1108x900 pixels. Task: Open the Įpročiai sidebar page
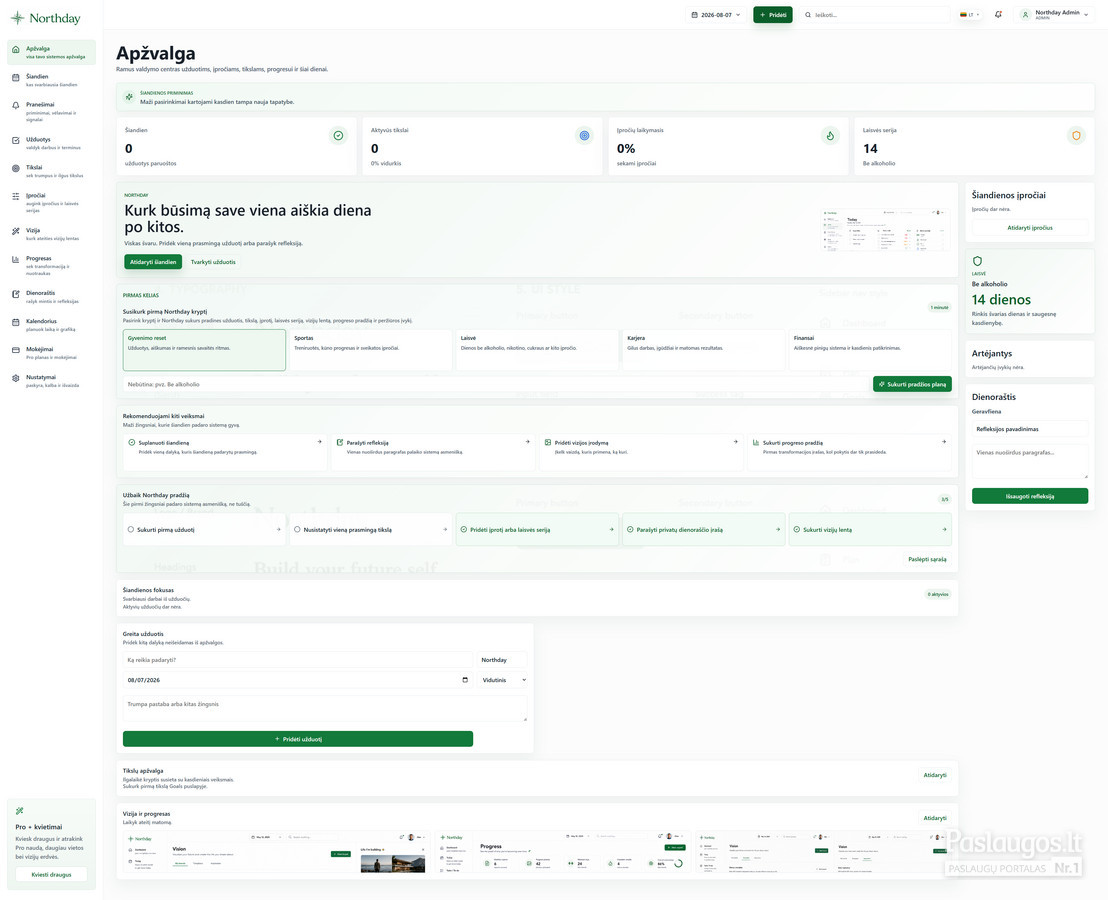click(x=51, y=202)
